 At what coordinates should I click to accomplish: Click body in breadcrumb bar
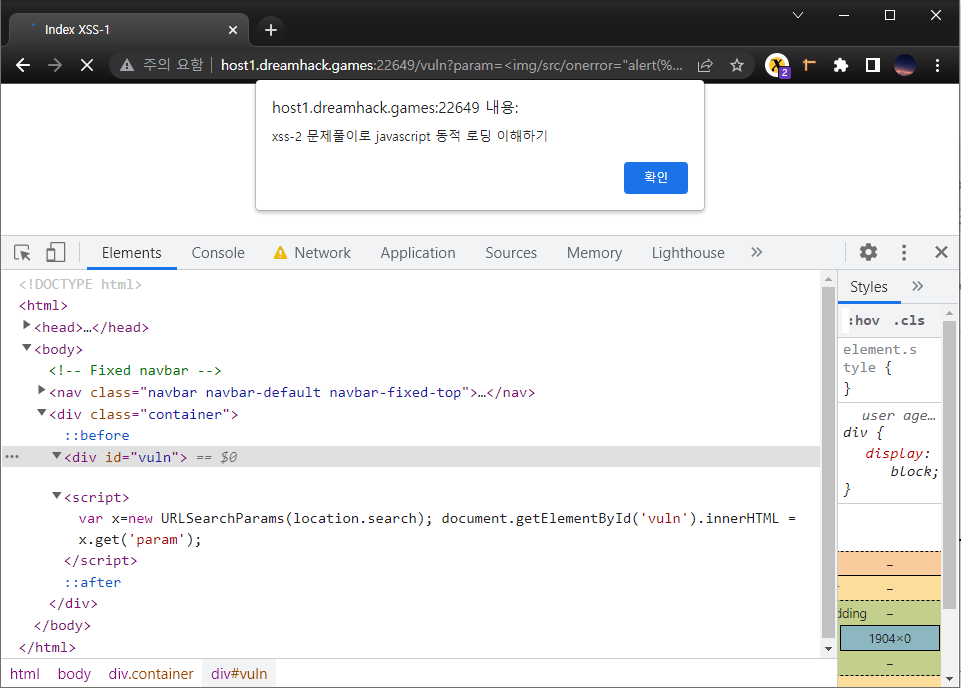pyautogui.click(x=74, y=674)
